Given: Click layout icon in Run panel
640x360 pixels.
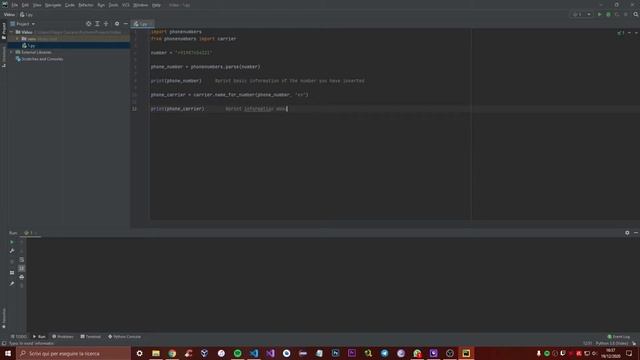Looking at the screenshot, I should [x=12, y=272].
